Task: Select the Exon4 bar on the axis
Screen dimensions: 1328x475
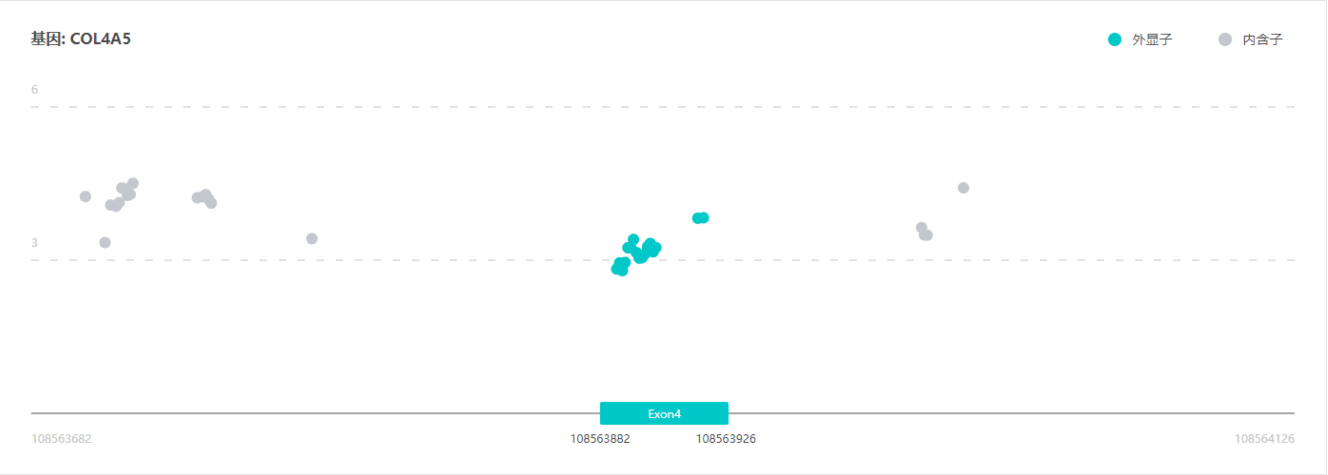Action: [664, 413]
